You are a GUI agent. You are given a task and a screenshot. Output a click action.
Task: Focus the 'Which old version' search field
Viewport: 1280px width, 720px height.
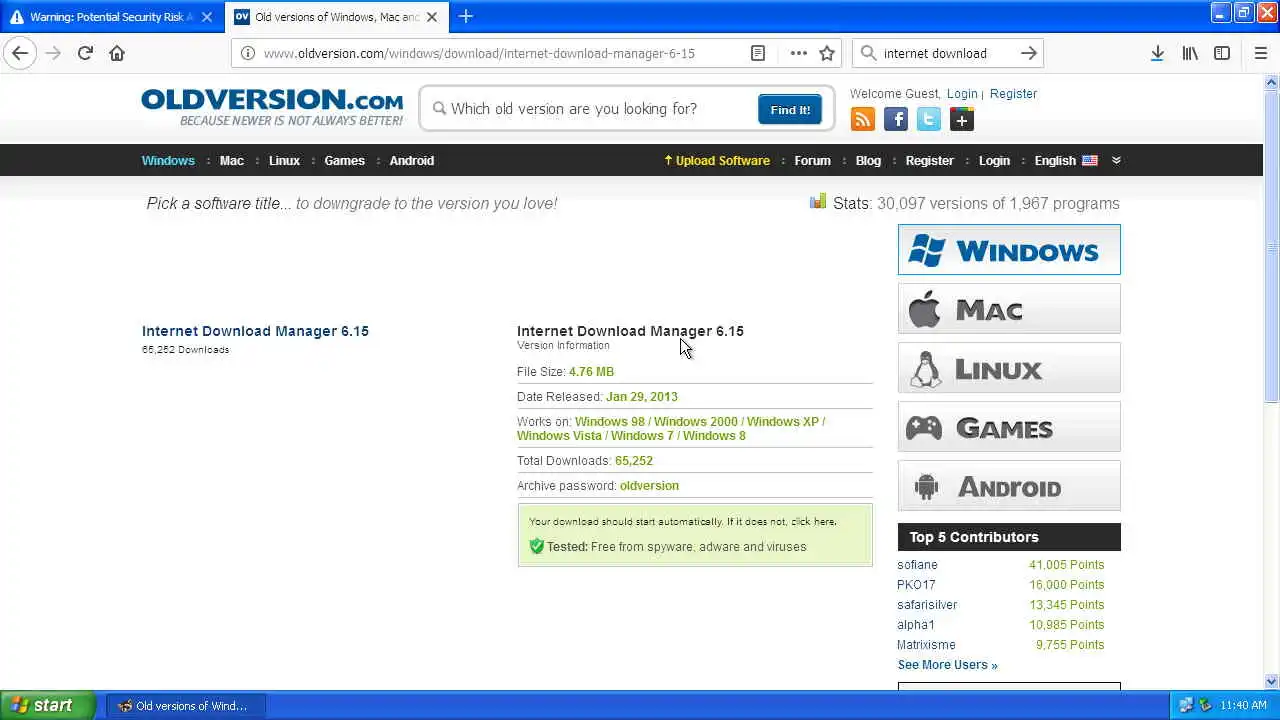(594, 109)
